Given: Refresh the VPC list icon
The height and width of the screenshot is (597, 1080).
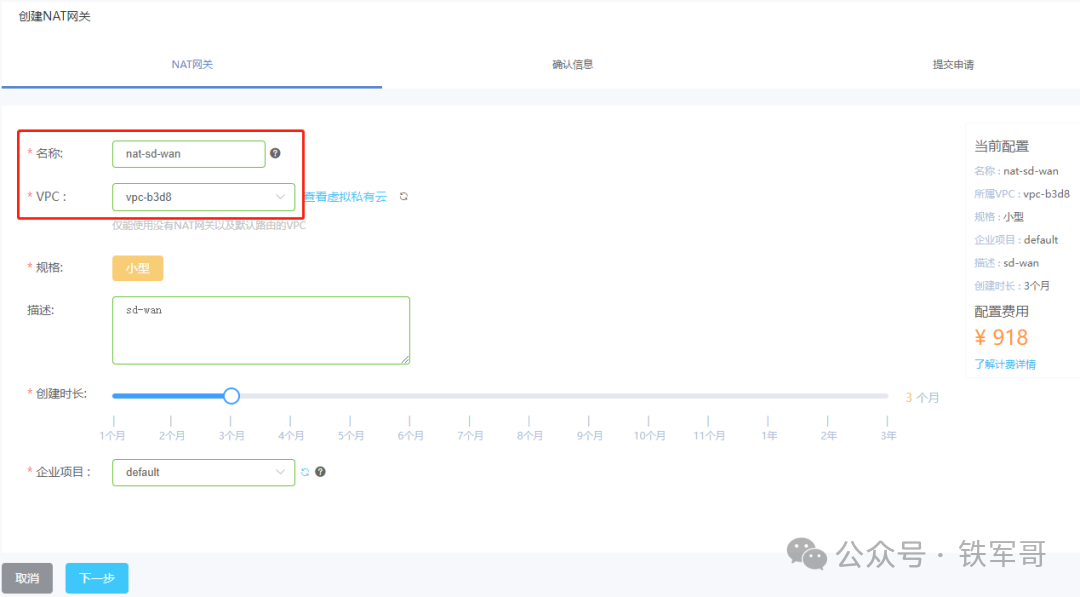Looking at the screenshot, I should click(404, 196).
